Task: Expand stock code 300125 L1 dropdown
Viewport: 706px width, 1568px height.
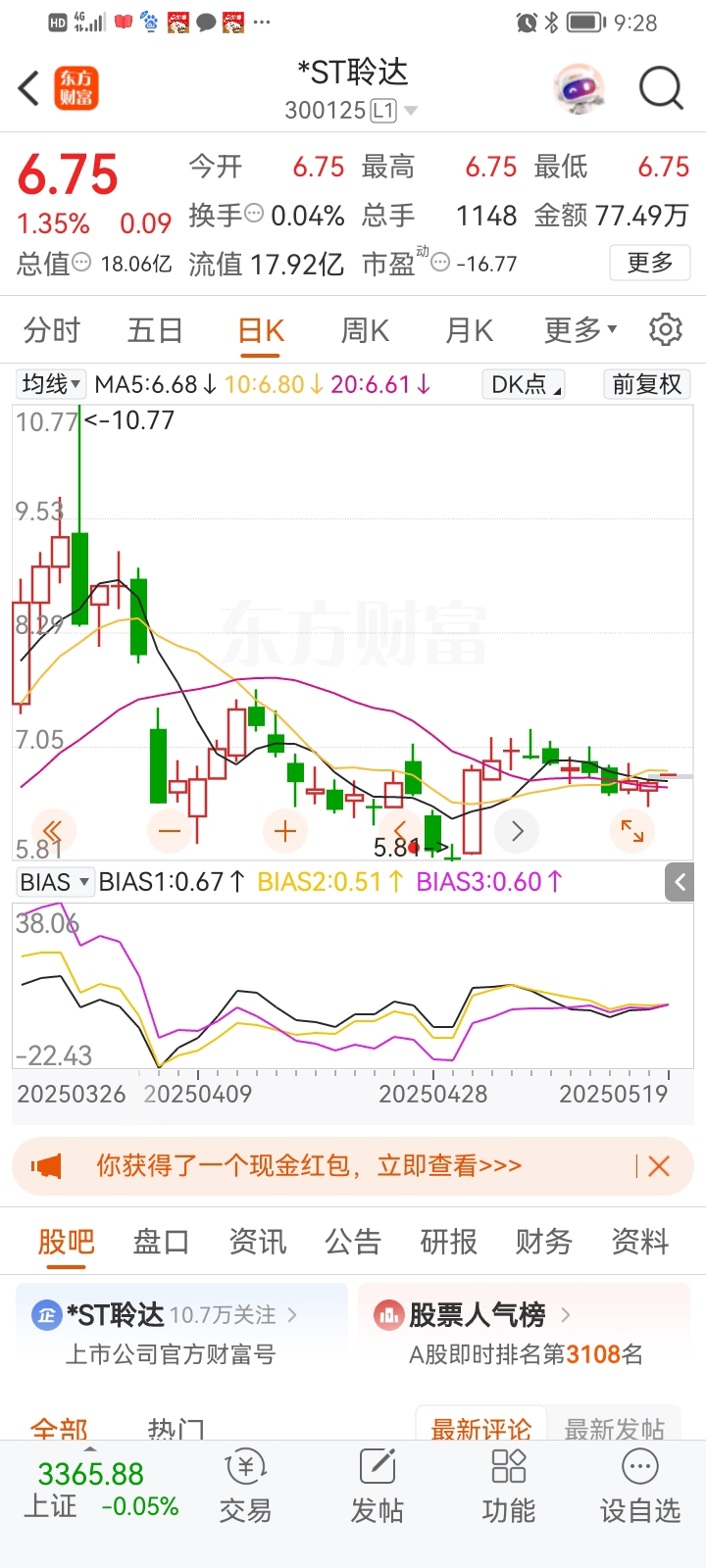Action: click(351, 110)
